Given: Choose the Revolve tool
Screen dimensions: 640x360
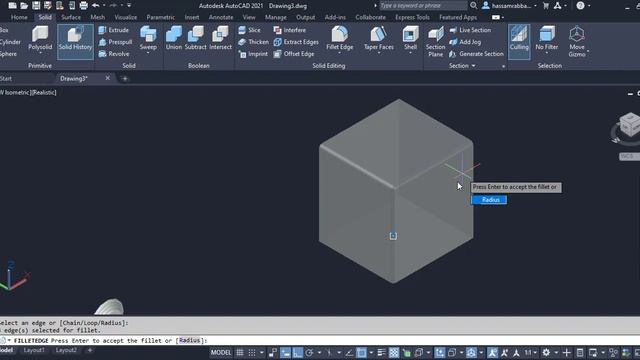Looking at the screenshot, I should coord(114,54).
